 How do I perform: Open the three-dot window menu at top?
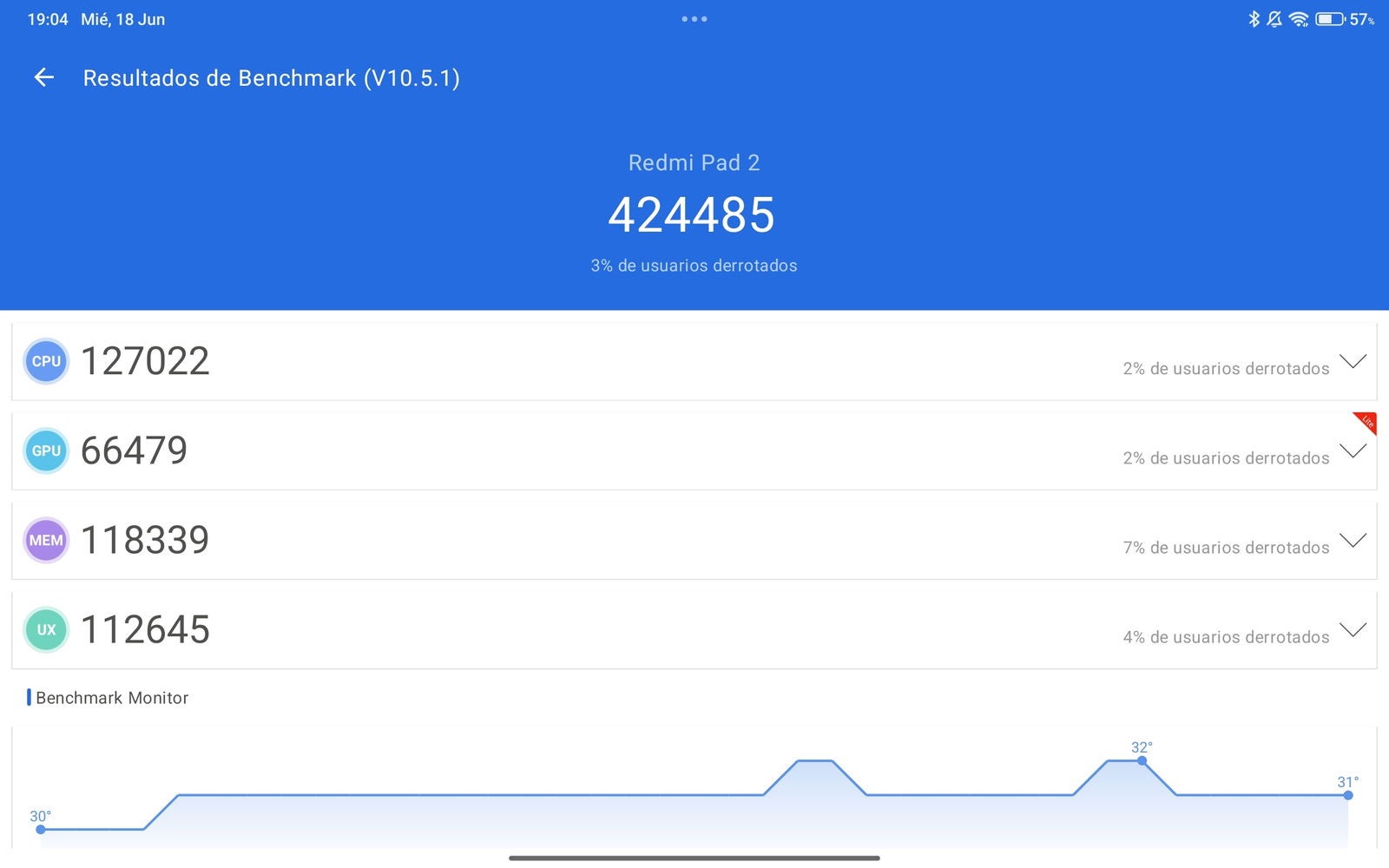tap(694, 19)
